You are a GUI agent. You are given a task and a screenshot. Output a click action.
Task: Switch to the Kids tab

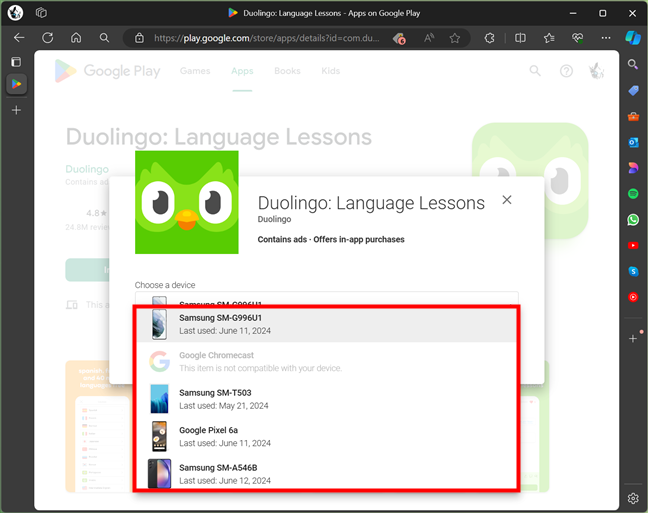(x=331, y=71)
